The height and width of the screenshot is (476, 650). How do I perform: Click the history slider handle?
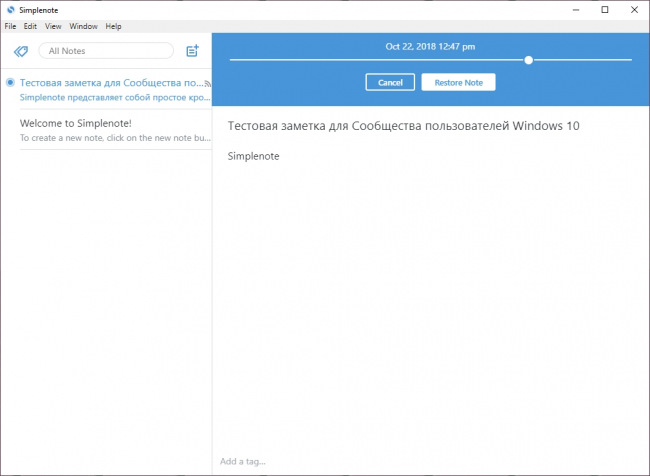529,60
